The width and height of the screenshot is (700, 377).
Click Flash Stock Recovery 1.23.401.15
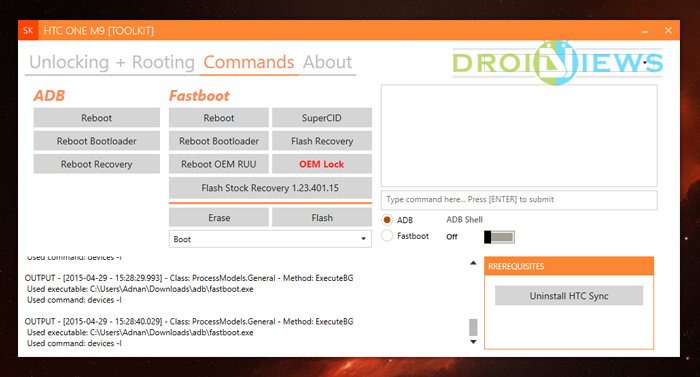click(x=270, y=188)
